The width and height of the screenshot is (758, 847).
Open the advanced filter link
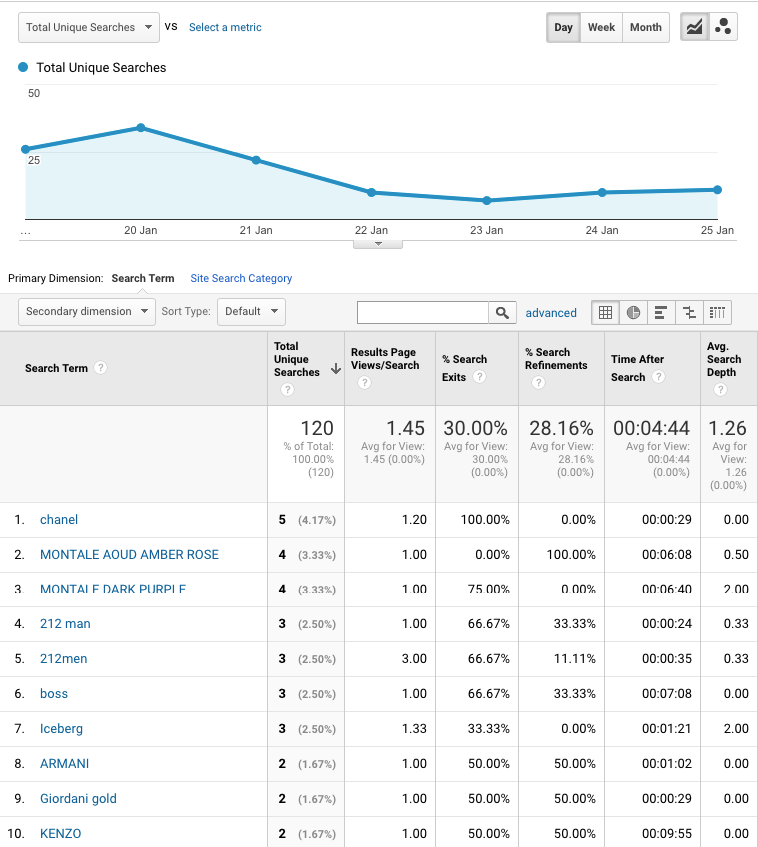click(x=551, y=313)
